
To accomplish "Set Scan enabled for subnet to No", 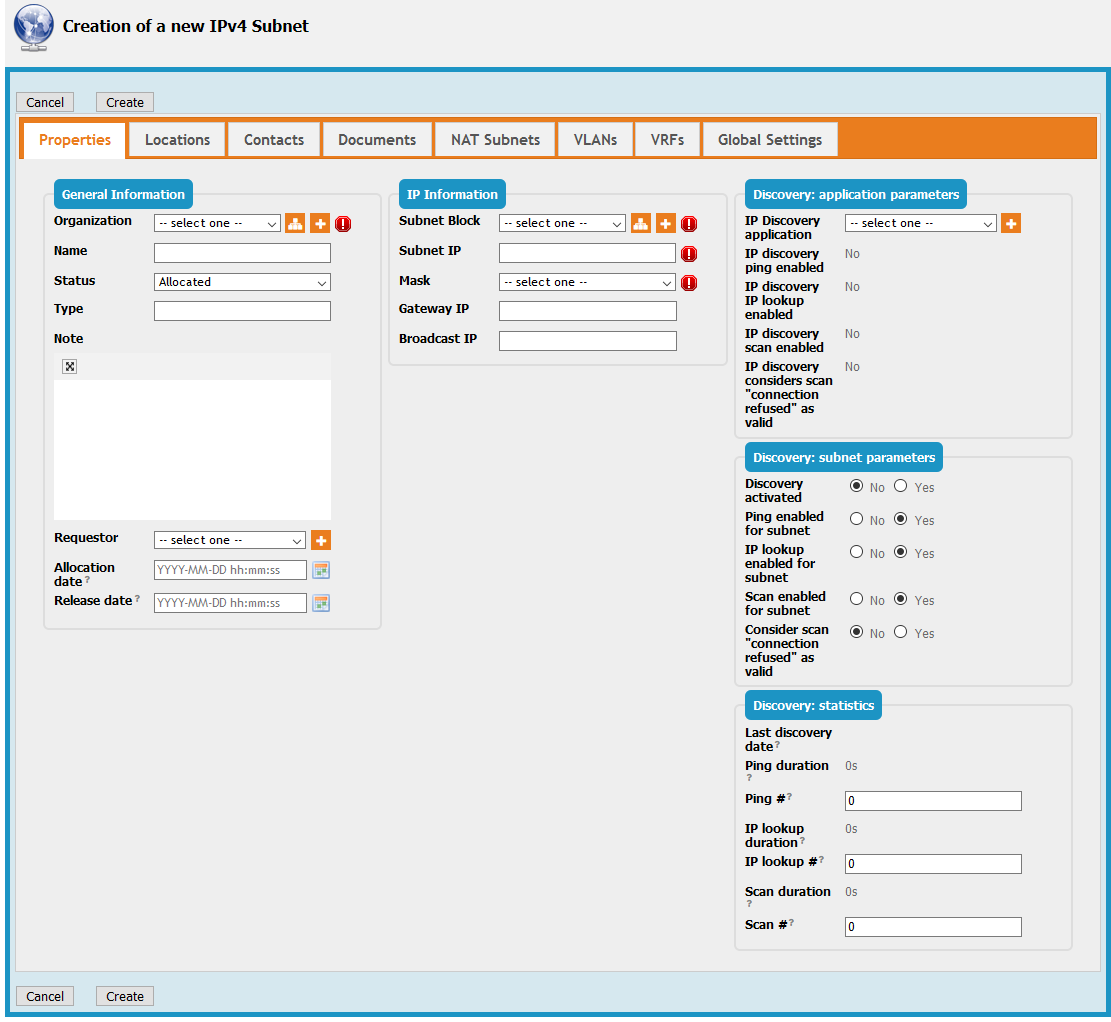I will (857, 600).
